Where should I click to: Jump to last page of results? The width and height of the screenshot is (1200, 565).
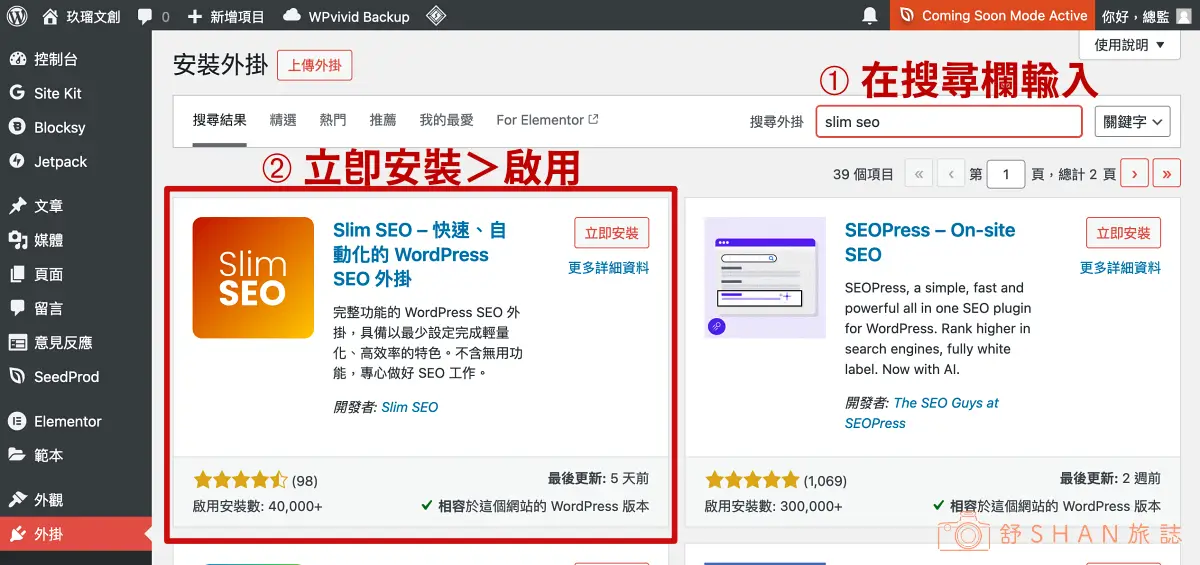[1166, 174]
